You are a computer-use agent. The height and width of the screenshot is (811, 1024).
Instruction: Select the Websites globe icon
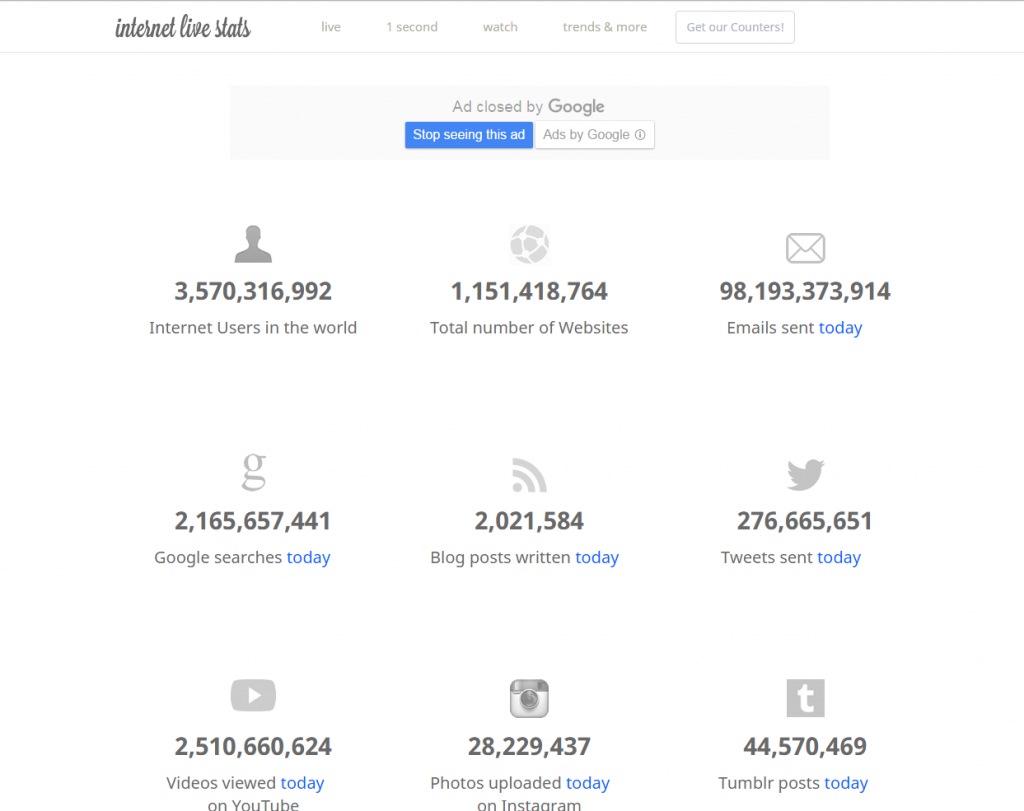tap(529, 244)
